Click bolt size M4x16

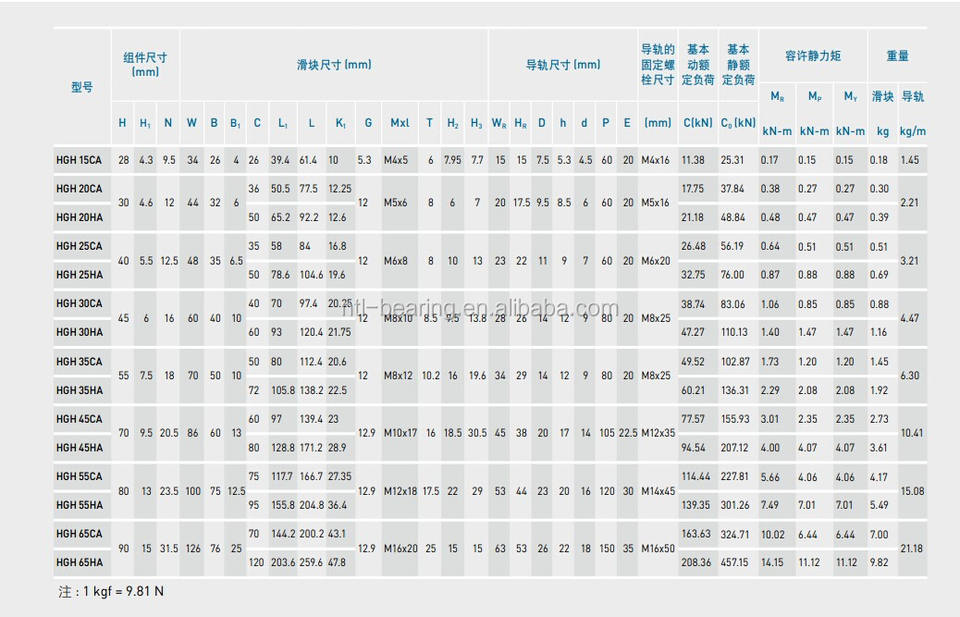(x=656, y=160)
